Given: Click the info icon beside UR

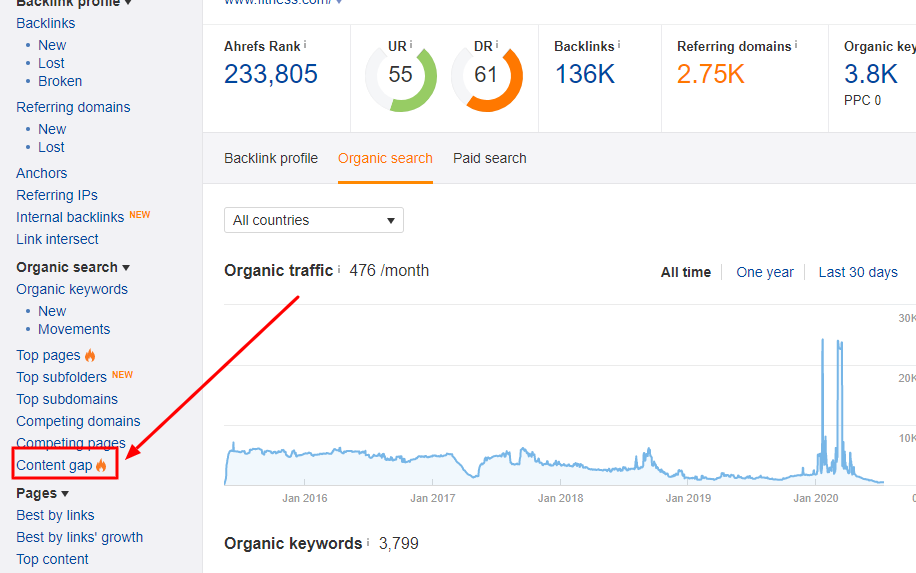Looking at the screenshot, I should 411,44.
